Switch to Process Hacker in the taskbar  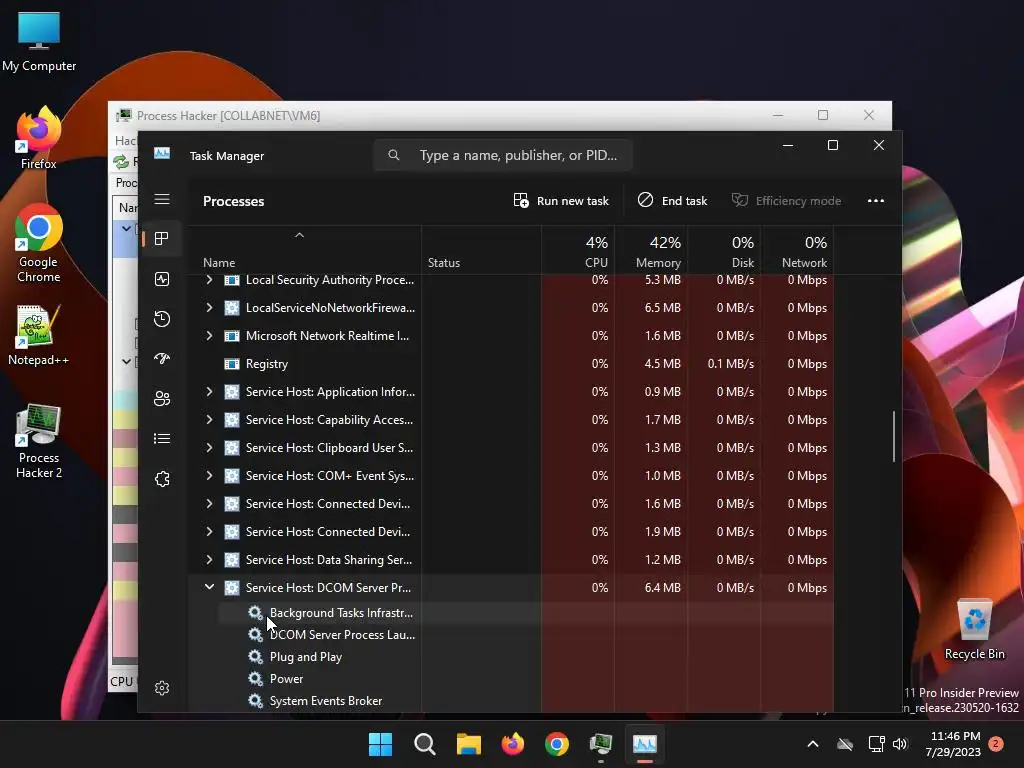click(x=601, y=744)
